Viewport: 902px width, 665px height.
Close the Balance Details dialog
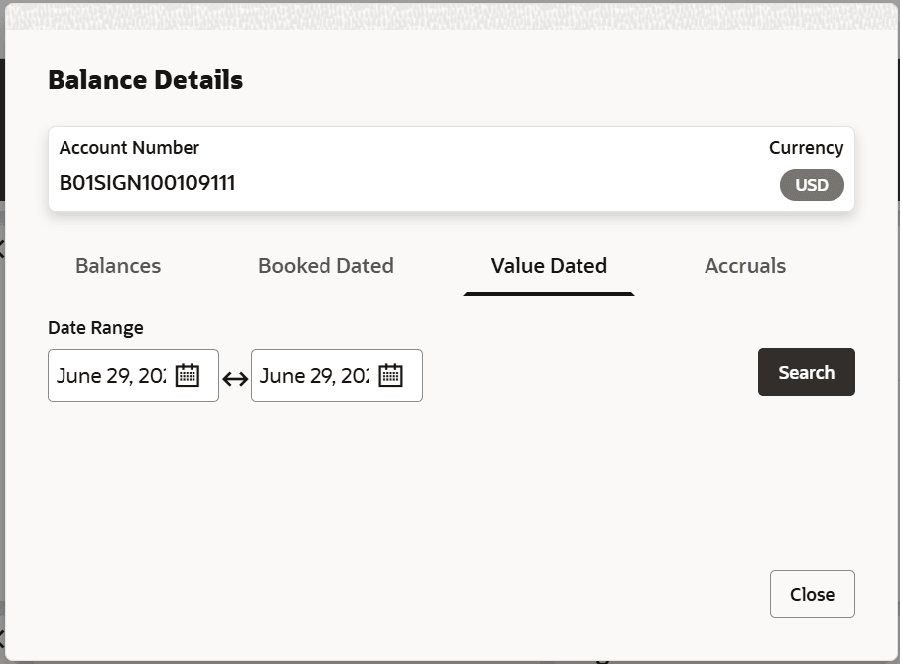click(x=812, y=594)
